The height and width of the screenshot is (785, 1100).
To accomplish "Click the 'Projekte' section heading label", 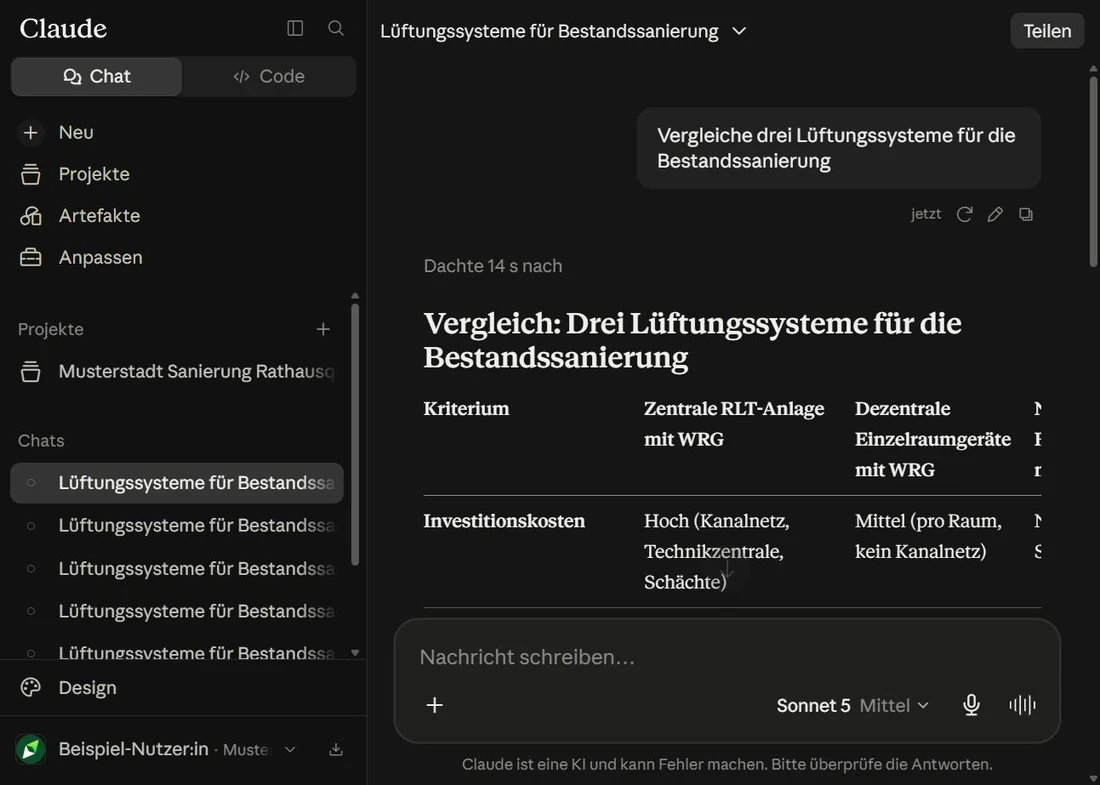I will pos(51,329).
